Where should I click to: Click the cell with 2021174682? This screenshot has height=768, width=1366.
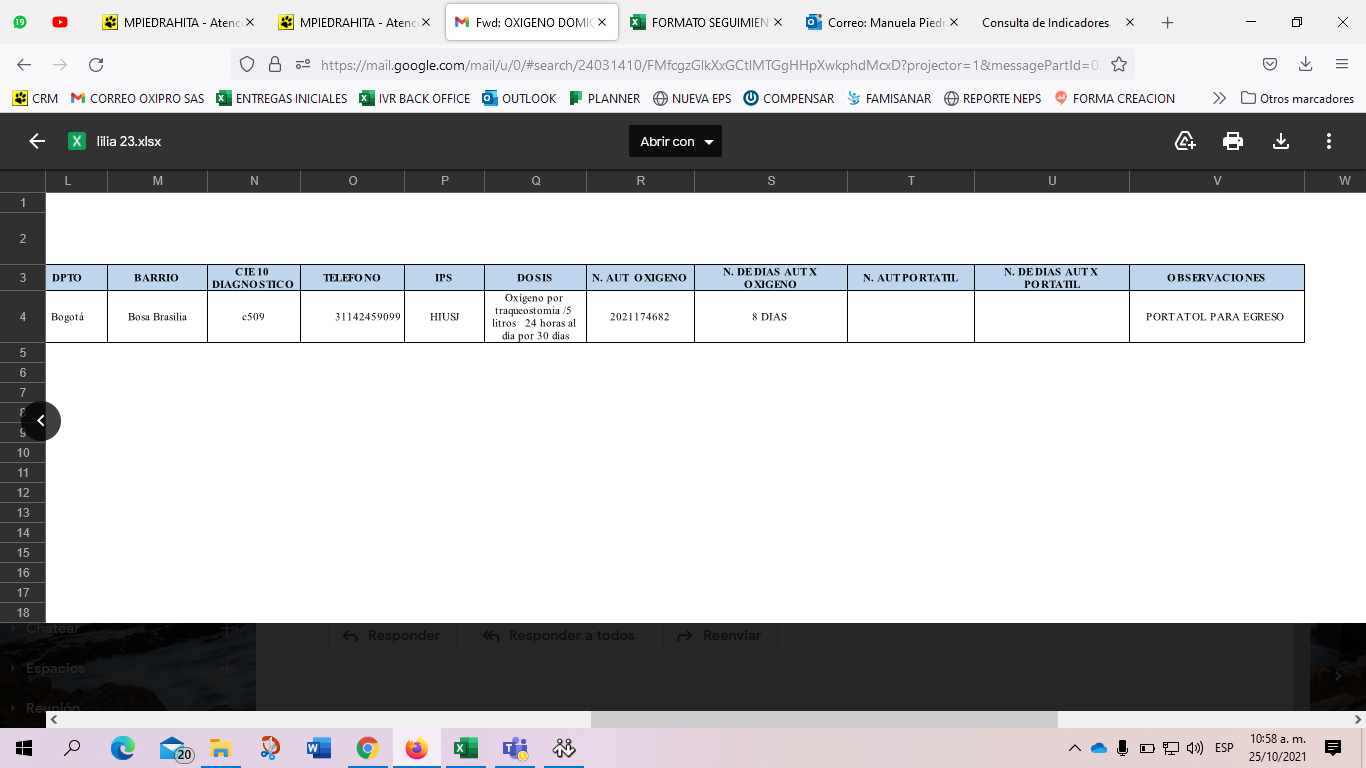click(640, 316)
